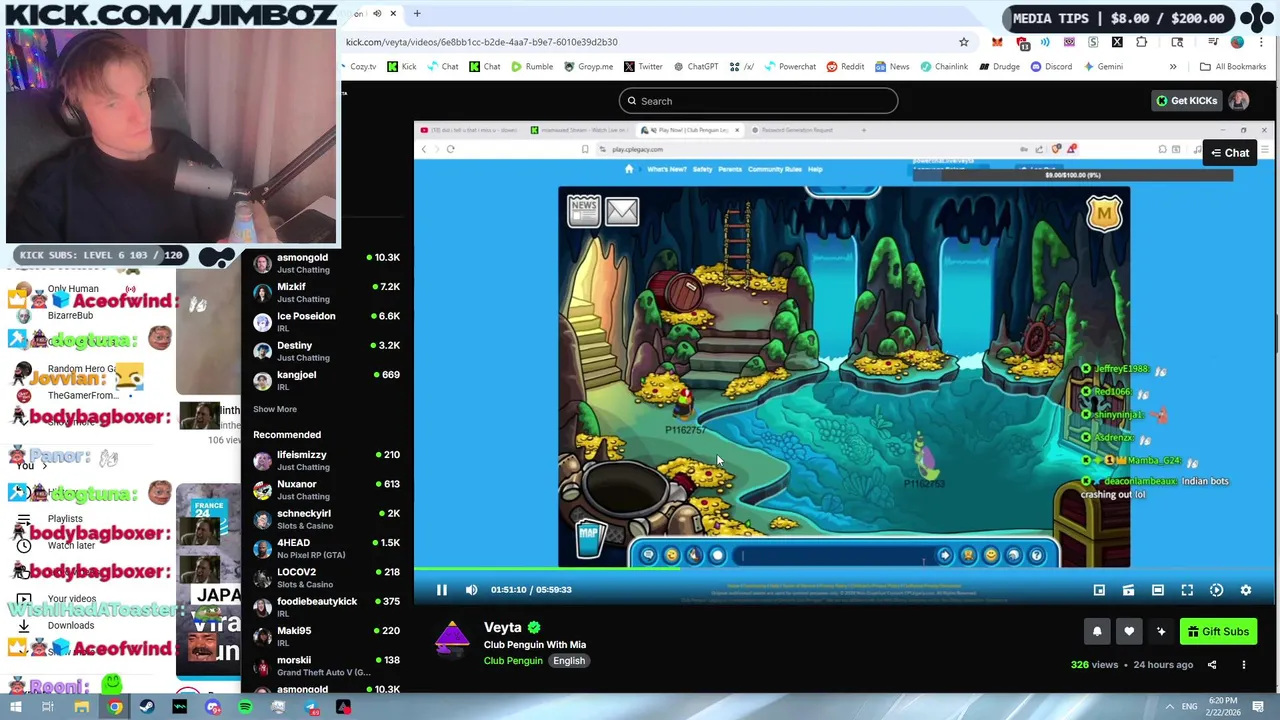Open browser extensions puzzle icon
This screenshot has height=720, width=1280.
tap(1141, 42)
